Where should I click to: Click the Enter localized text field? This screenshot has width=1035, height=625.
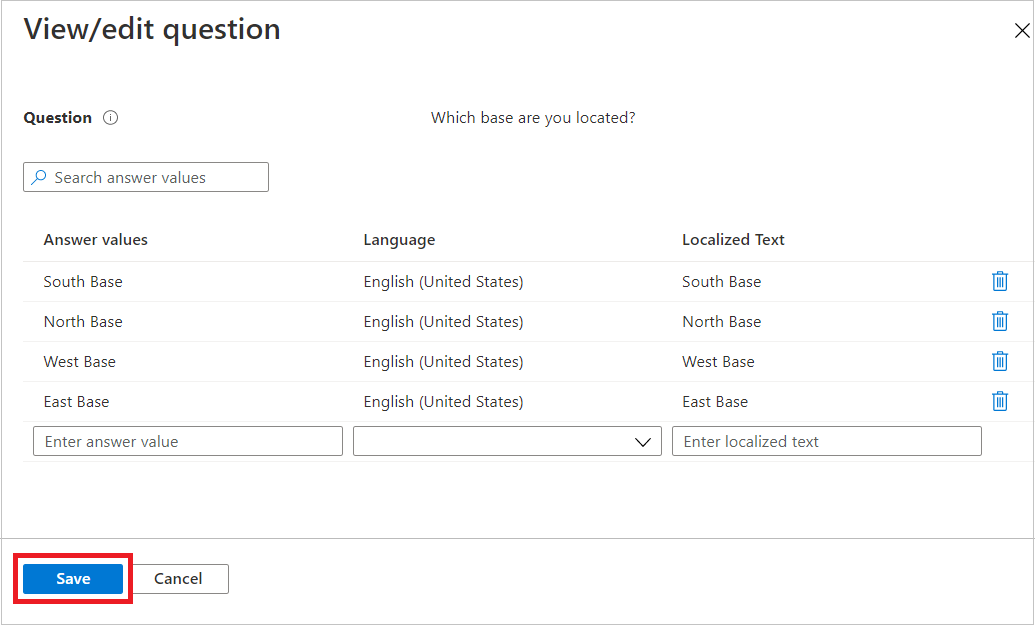pos(826,440)
